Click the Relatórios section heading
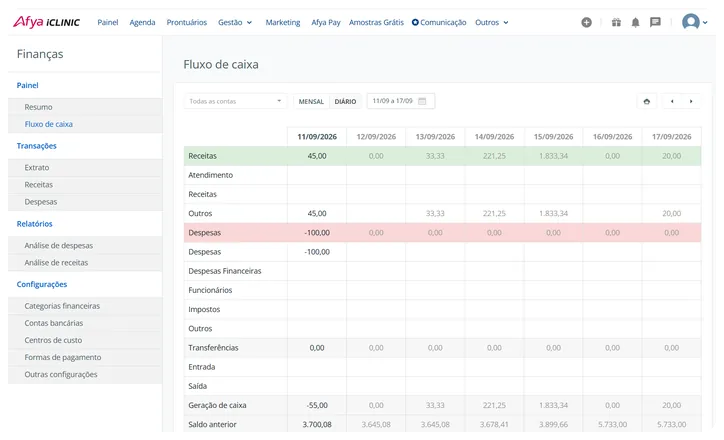The height and width of the screenshot is (440, 724). click(35, 224)
